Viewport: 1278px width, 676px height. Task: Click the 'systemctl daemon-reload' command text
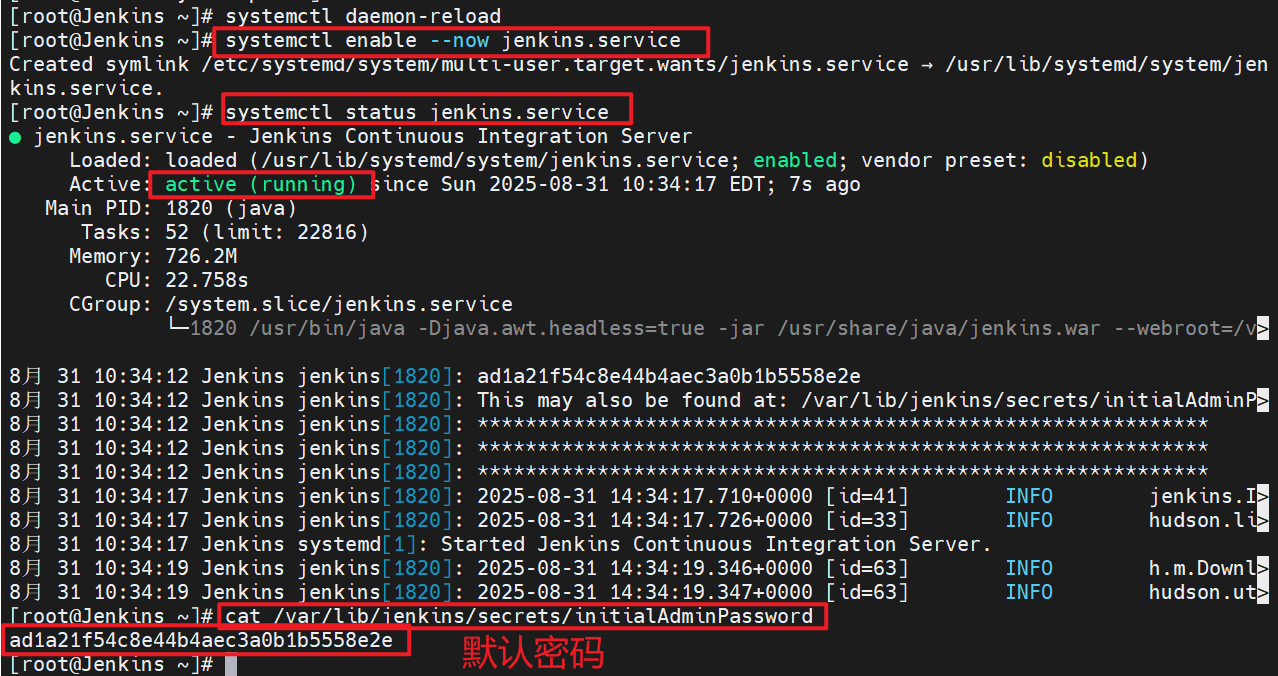pyautogui.click(x=364, y=16)
